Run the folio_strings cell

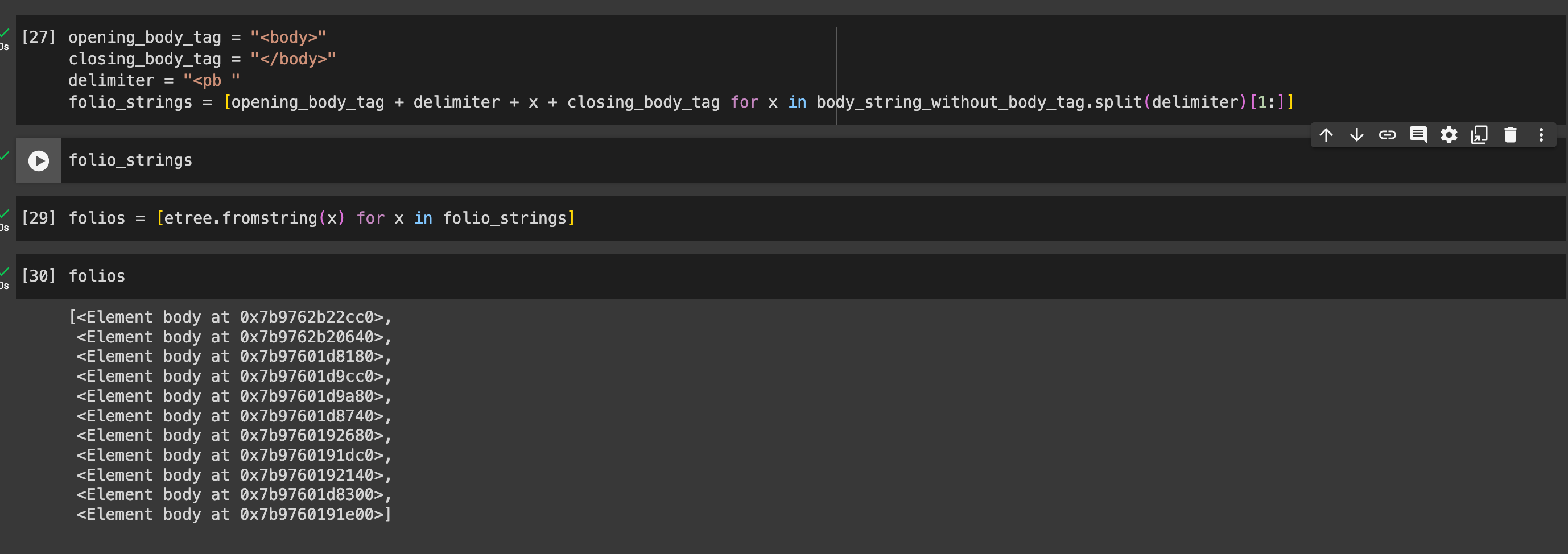pyautogui.click(x=38, y=161)
